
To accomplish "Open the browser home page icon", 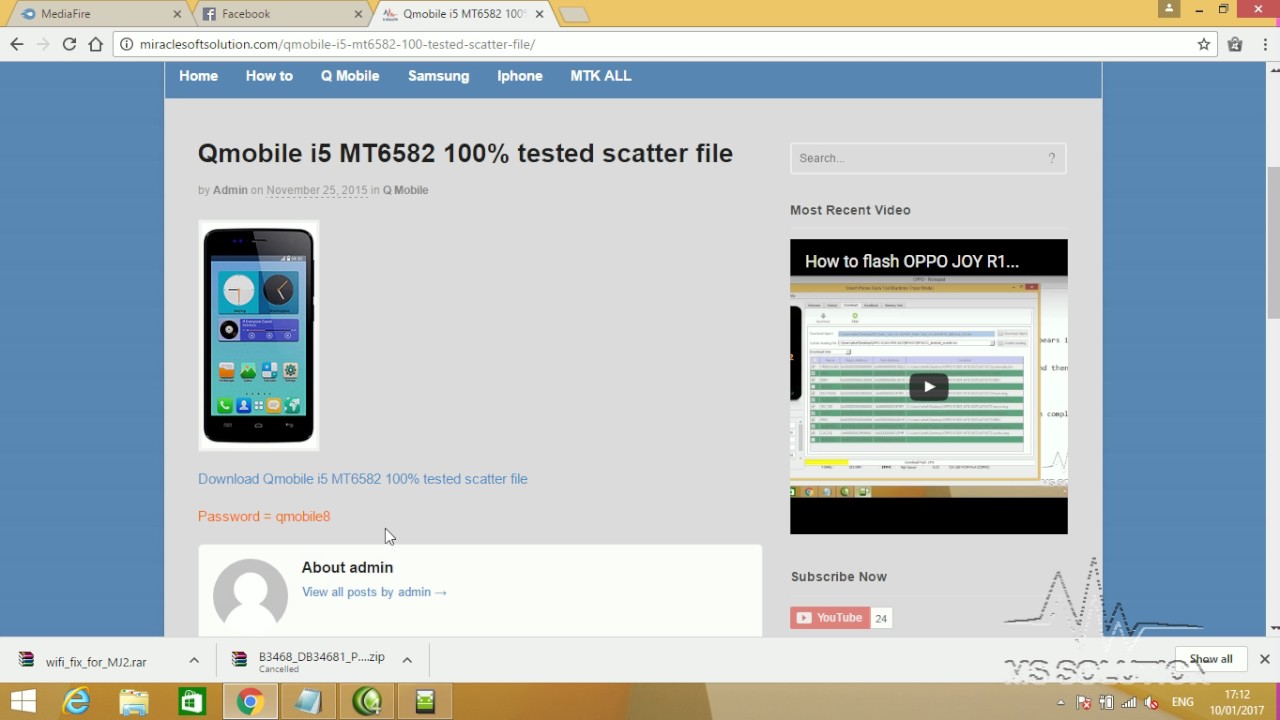I will 96,44.
